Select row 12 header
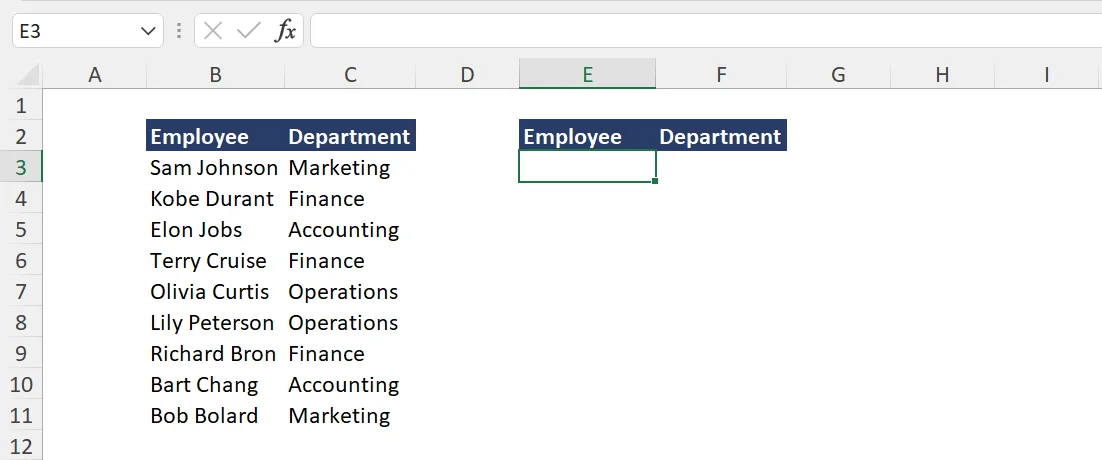 tap(21, 445)
